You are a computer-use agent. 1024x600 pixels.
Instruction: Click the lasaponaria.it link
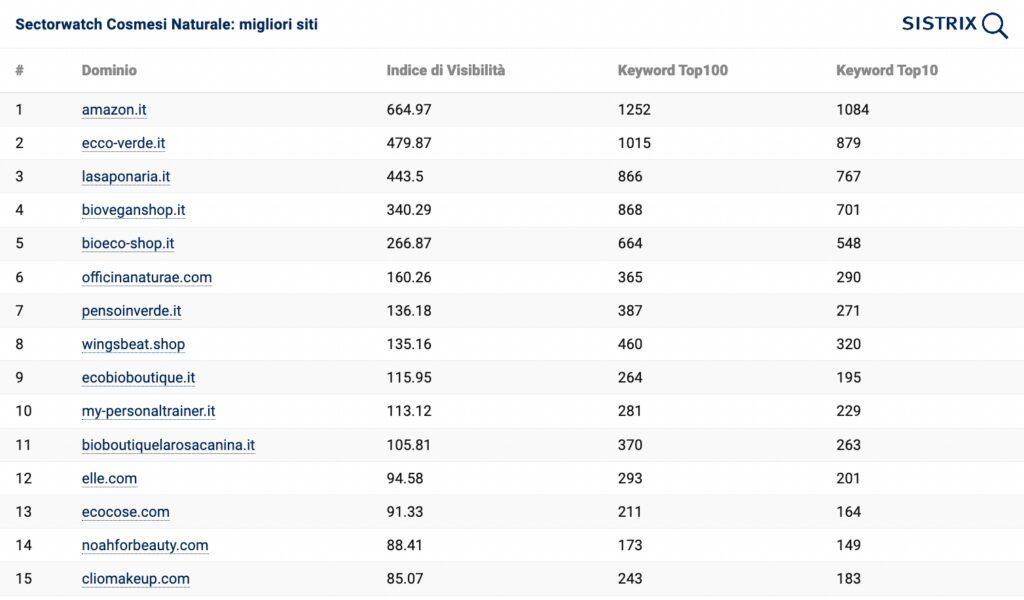point(126,177)
